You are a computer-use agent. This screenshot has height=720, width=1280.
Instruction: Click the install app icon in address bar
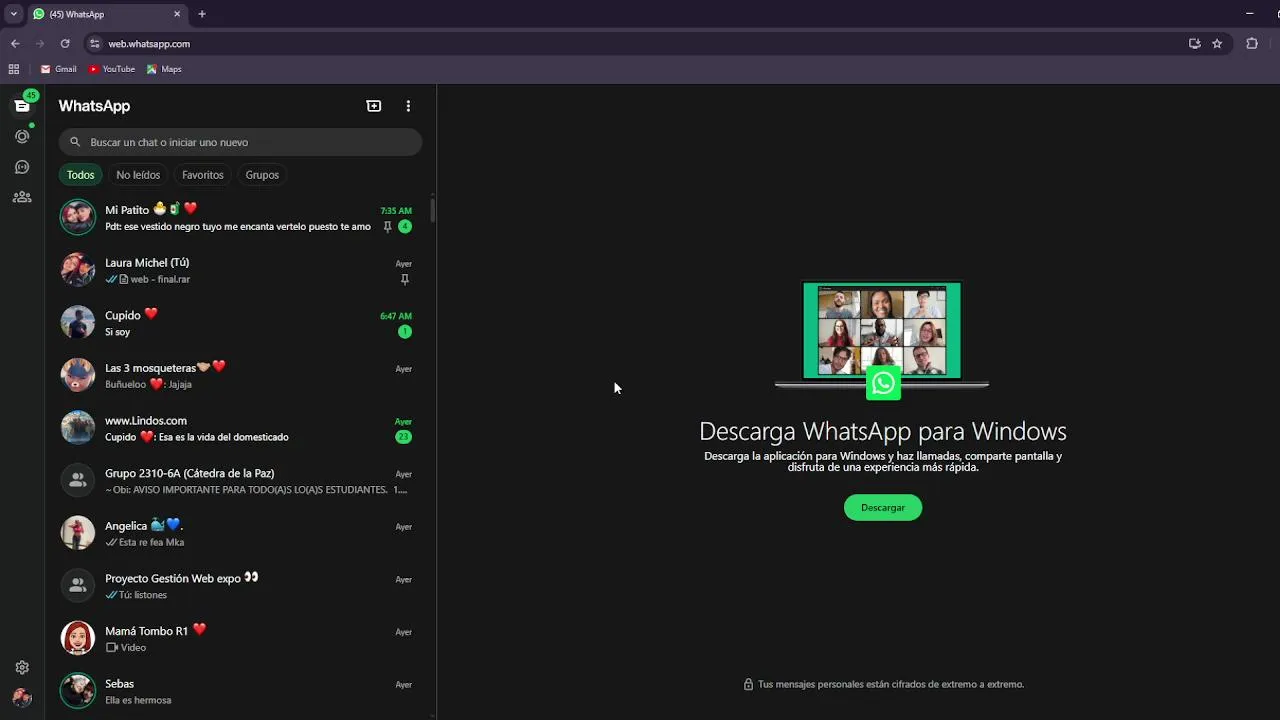point(1194,44)
